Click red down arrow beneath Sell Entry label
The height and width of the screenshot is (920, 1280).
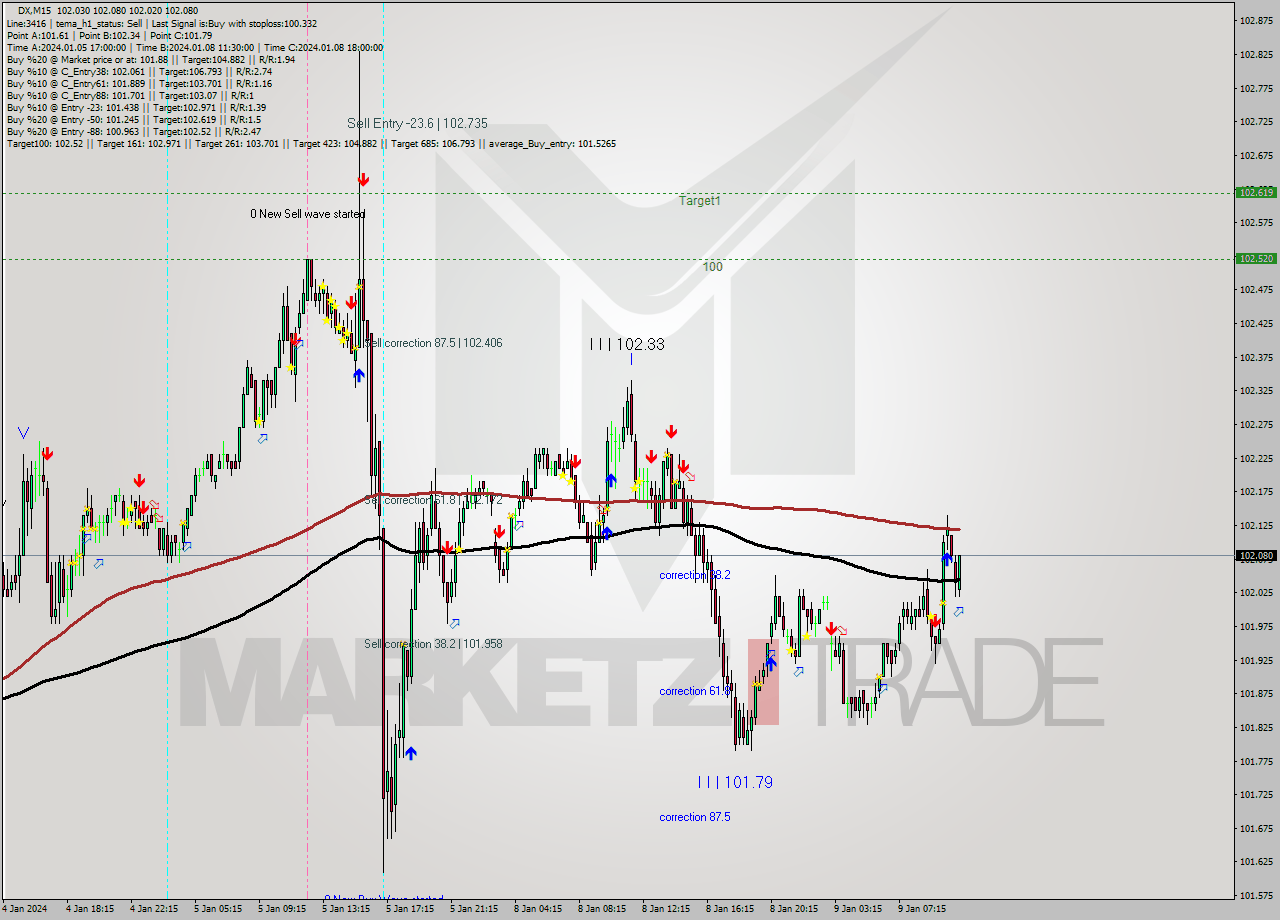(x=363, y=180)
